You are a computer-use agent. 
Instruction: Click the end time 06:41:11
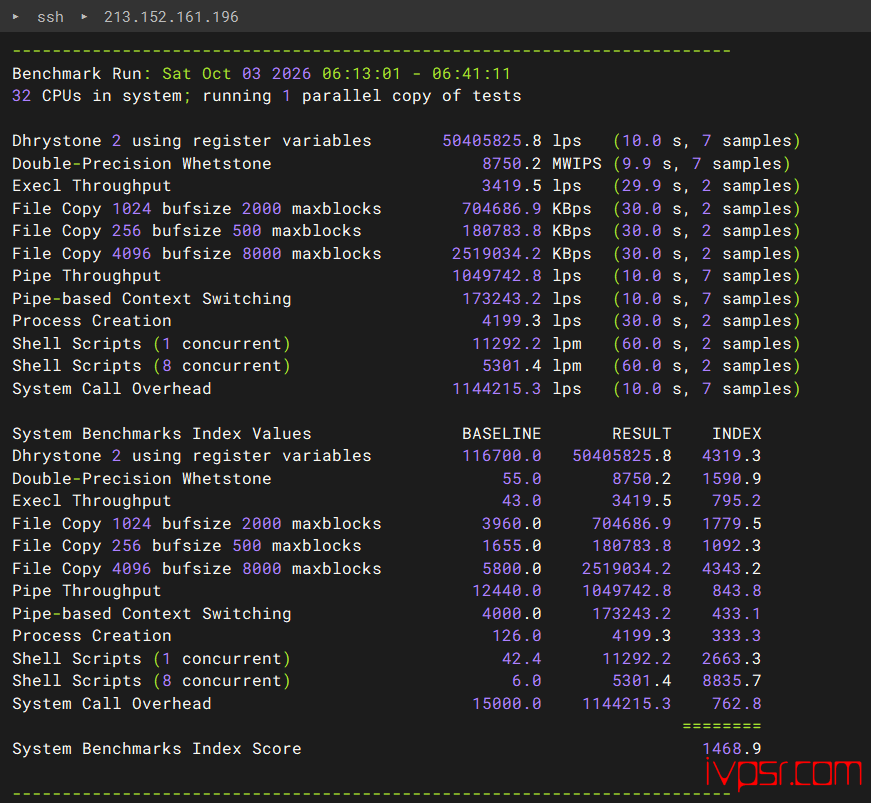click(471, 74)
